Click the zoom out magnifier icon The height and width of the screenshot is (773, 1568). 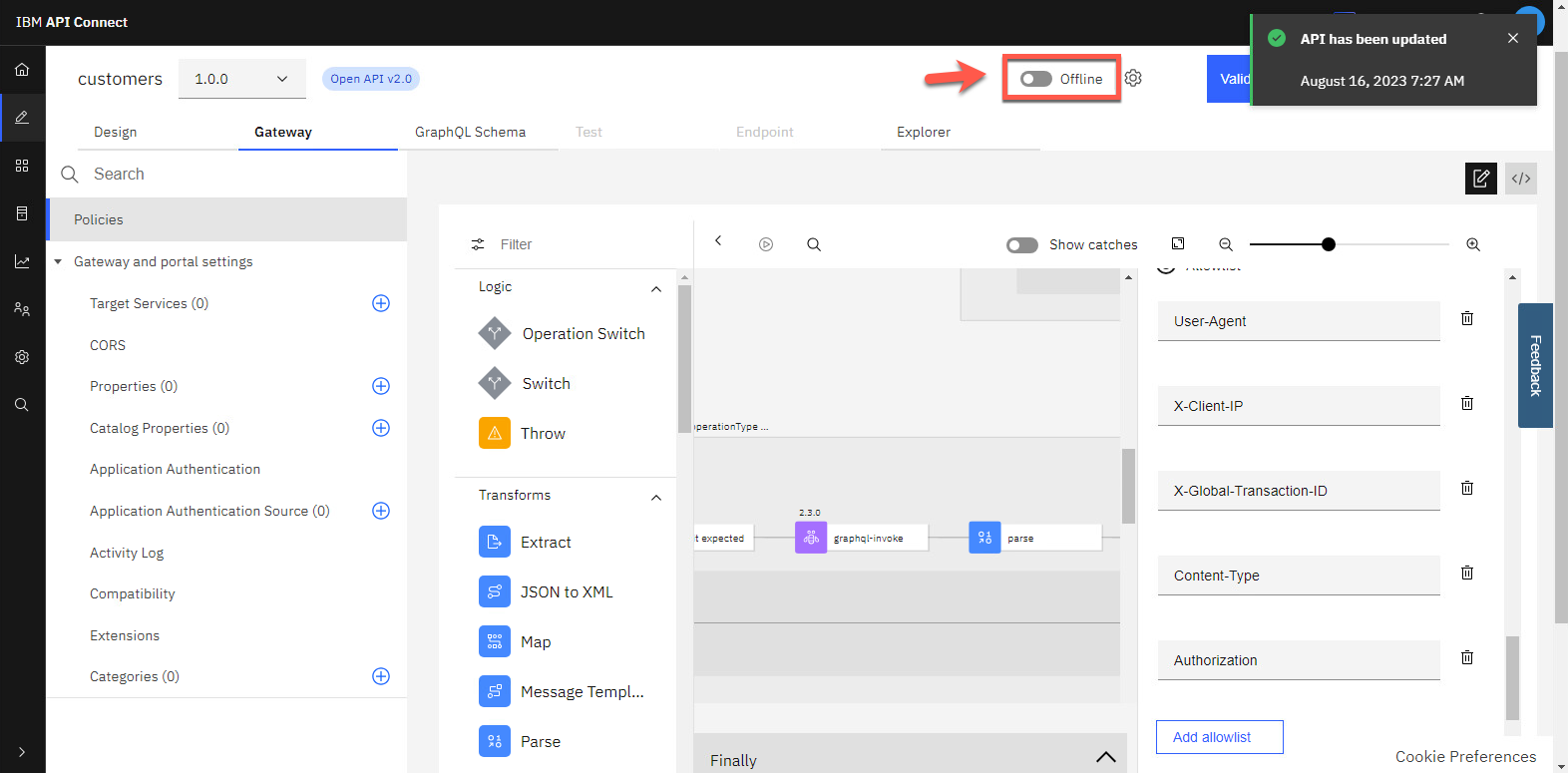(1225, 244)
